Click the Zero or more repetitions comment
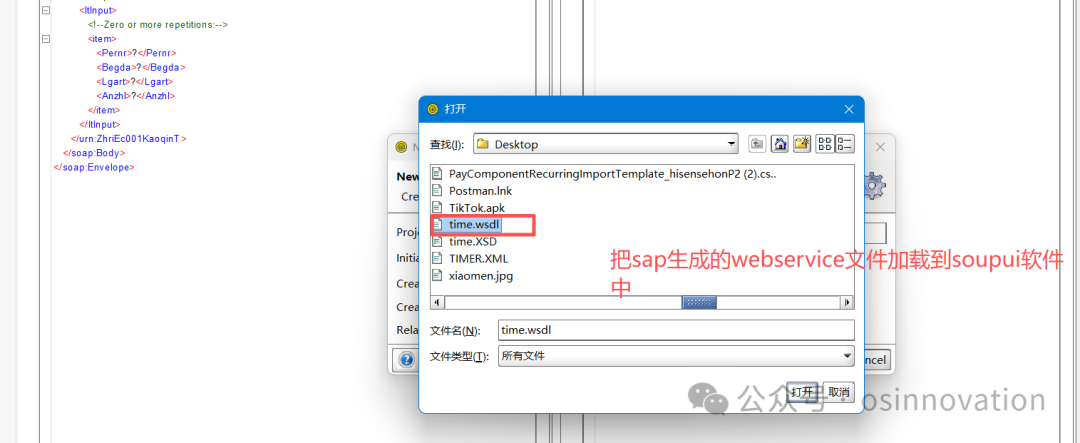Viewport: 1080px width, 443px height. pyautogui.click(x=158, y=25)
